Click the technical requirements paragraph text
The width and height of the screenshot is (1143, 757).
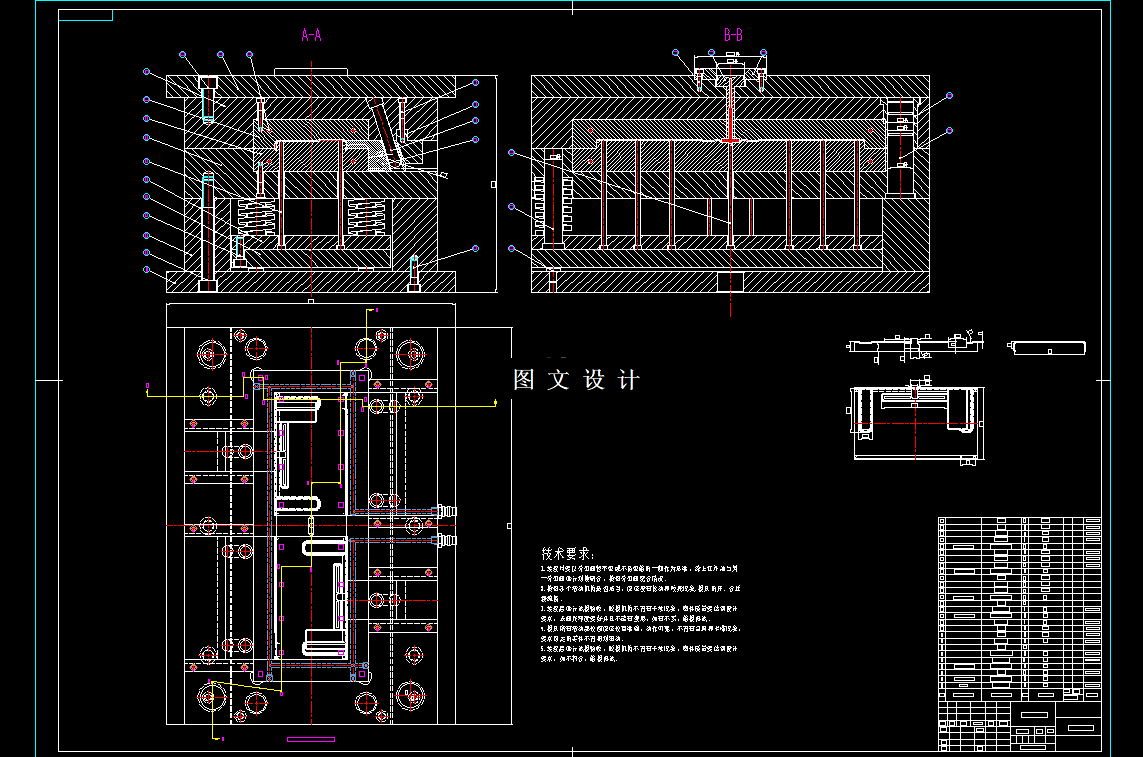640,613
